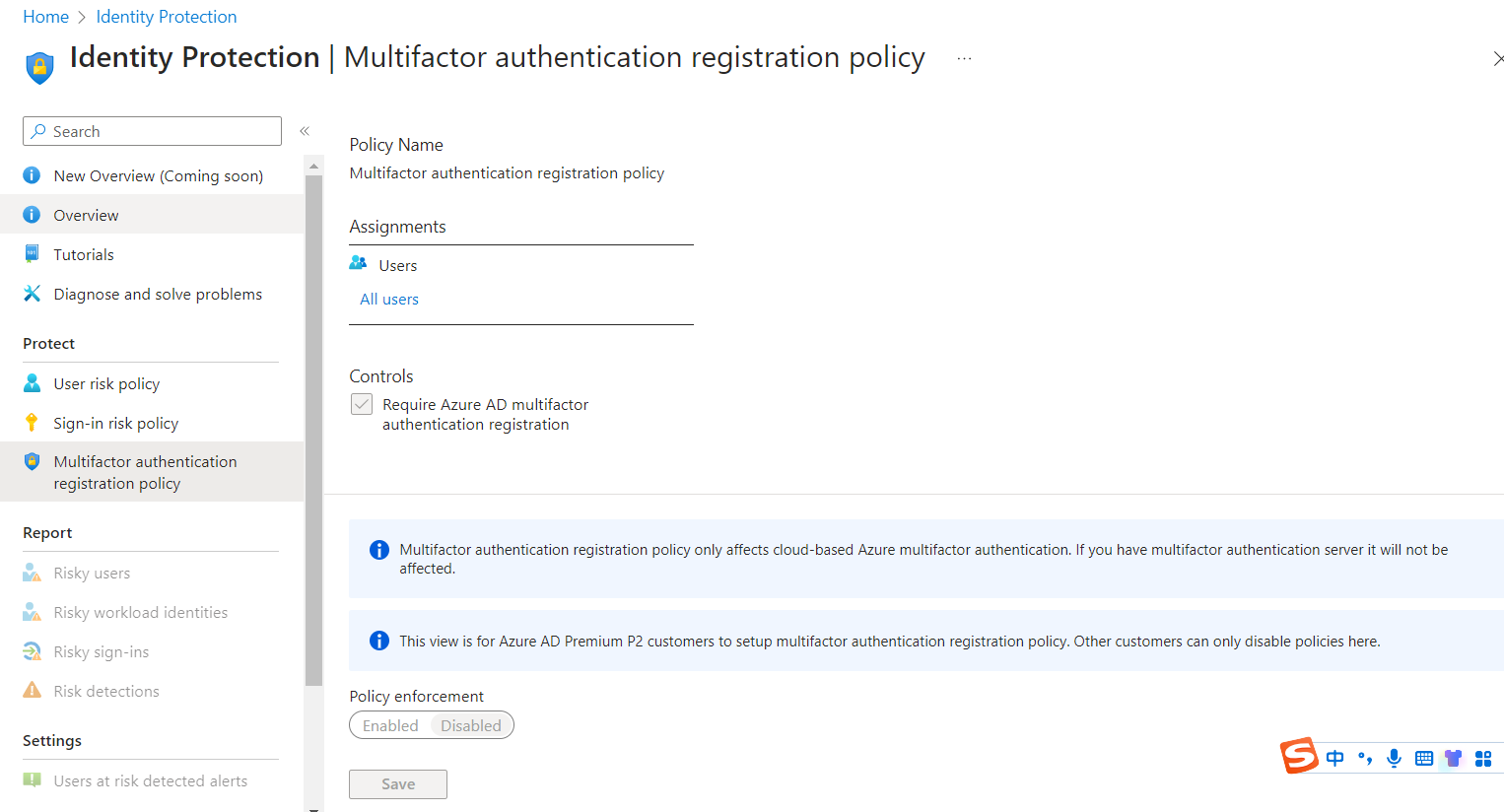Open the IME toolbox grid icon

1483,758
